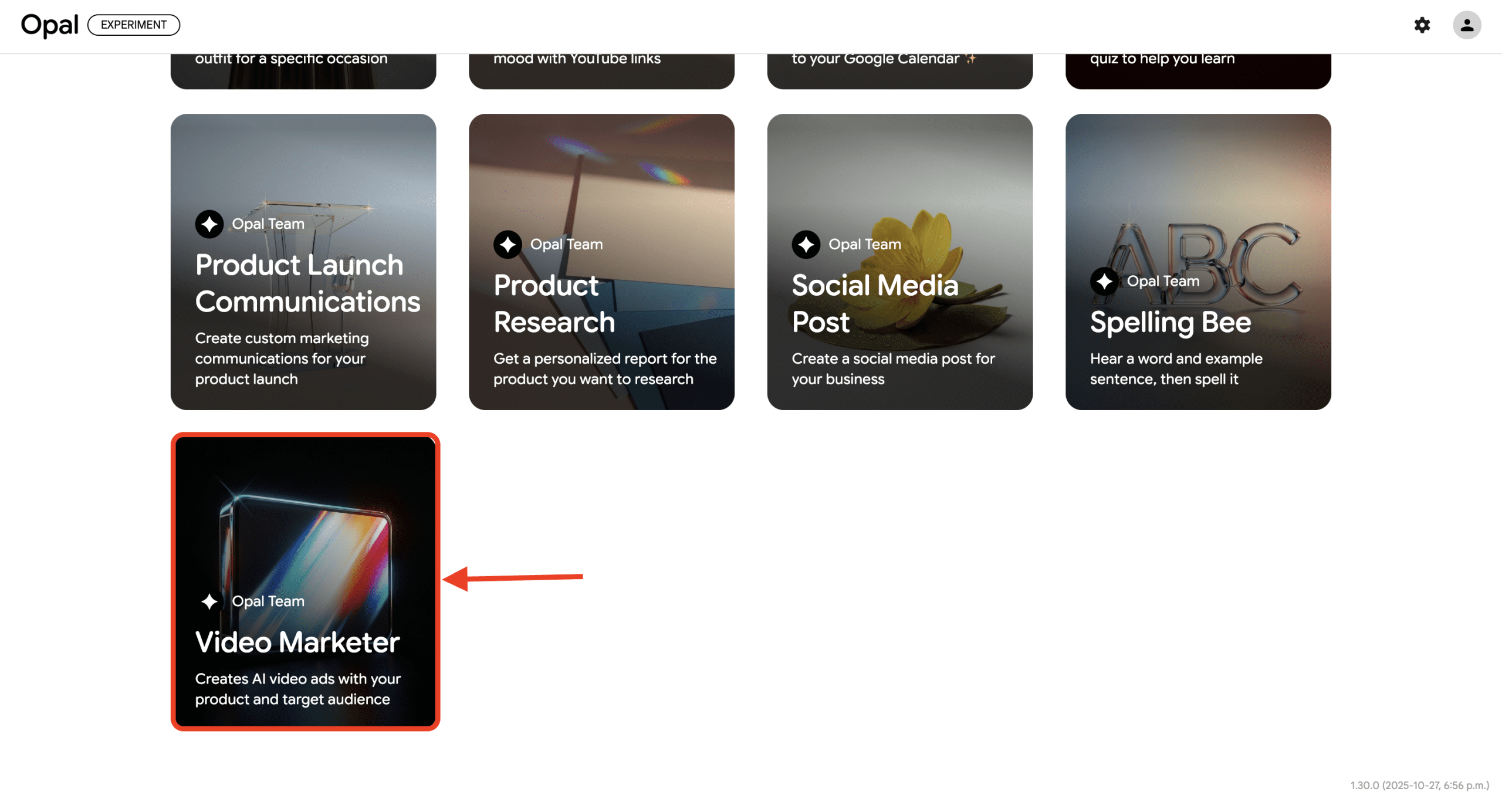The width and height of the screenshot is (1502, 812).
Task: Open the outfit for a specific occasion card
Action: tap(303, 71)
